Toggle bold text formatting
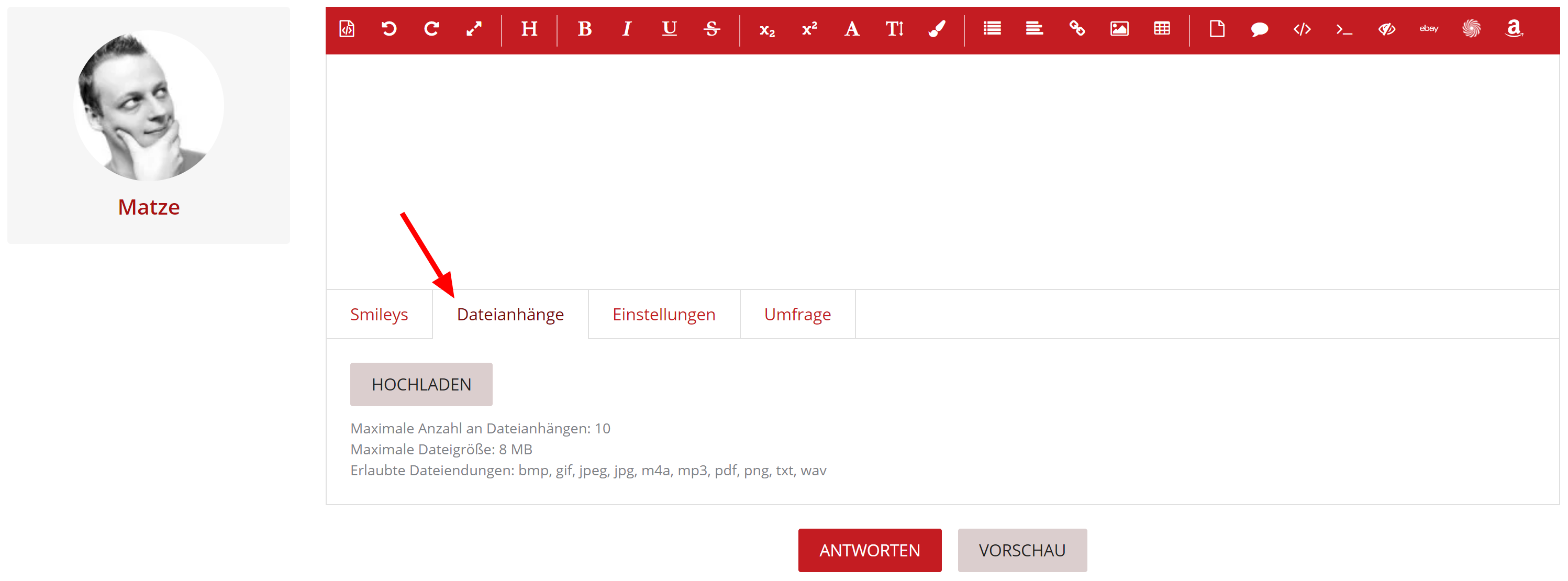The image size is (1568, 581). click(x=584, y=29)
